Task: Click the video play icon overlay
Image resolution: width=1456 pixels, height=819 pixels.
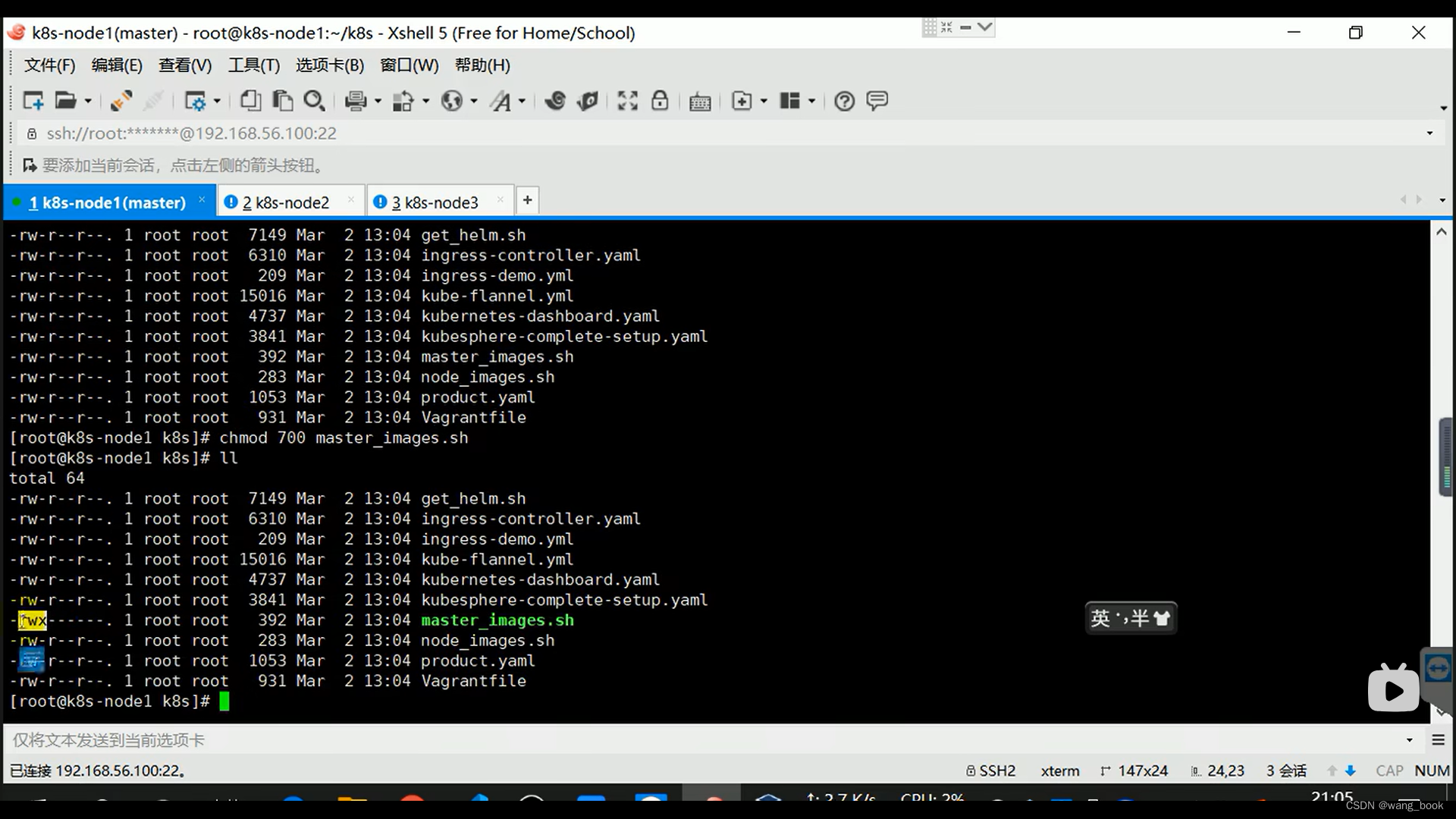Action: coord(1394,690)
